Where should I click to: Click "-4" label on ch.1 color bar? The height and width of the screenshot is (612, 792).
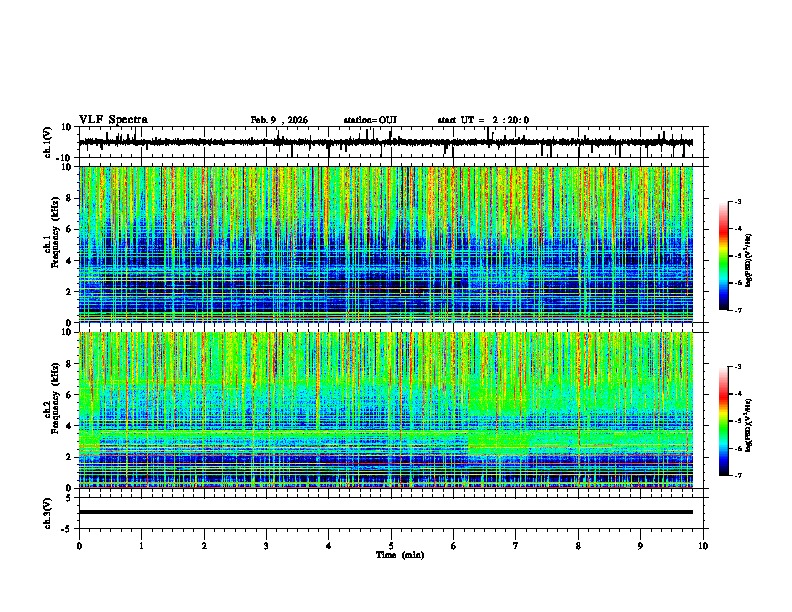click(738, 229)
